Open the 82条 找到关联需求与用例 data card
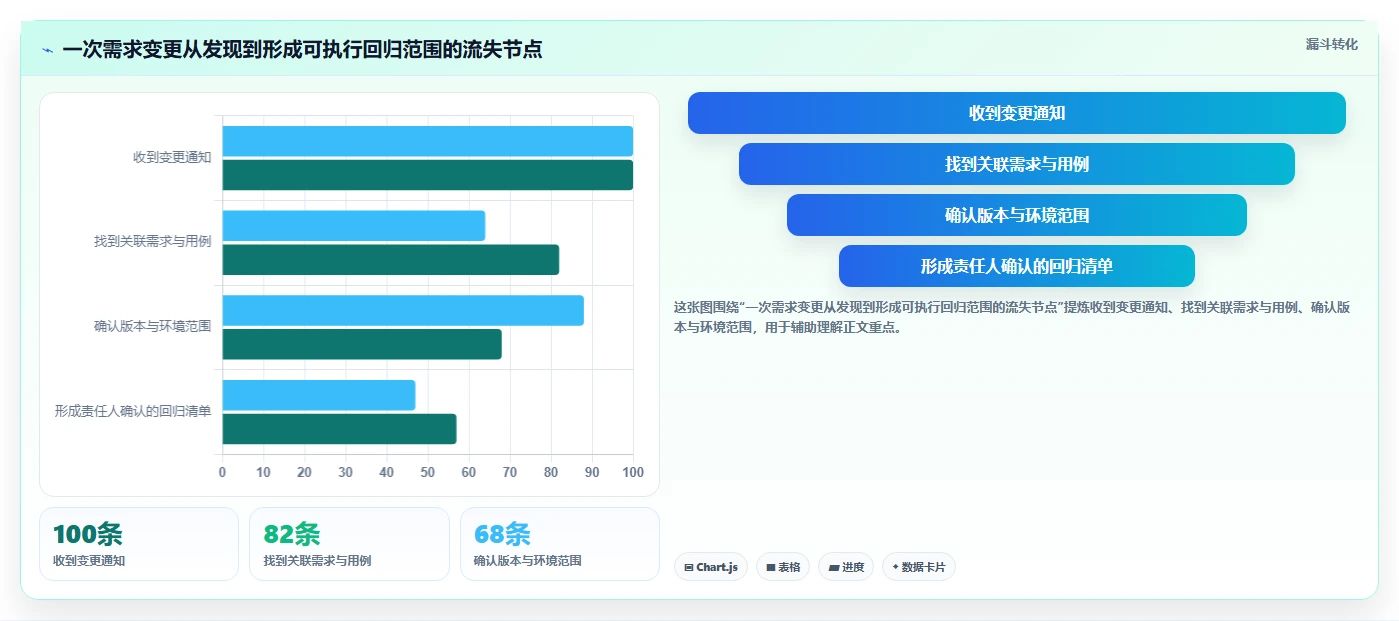 coord(349,544)
